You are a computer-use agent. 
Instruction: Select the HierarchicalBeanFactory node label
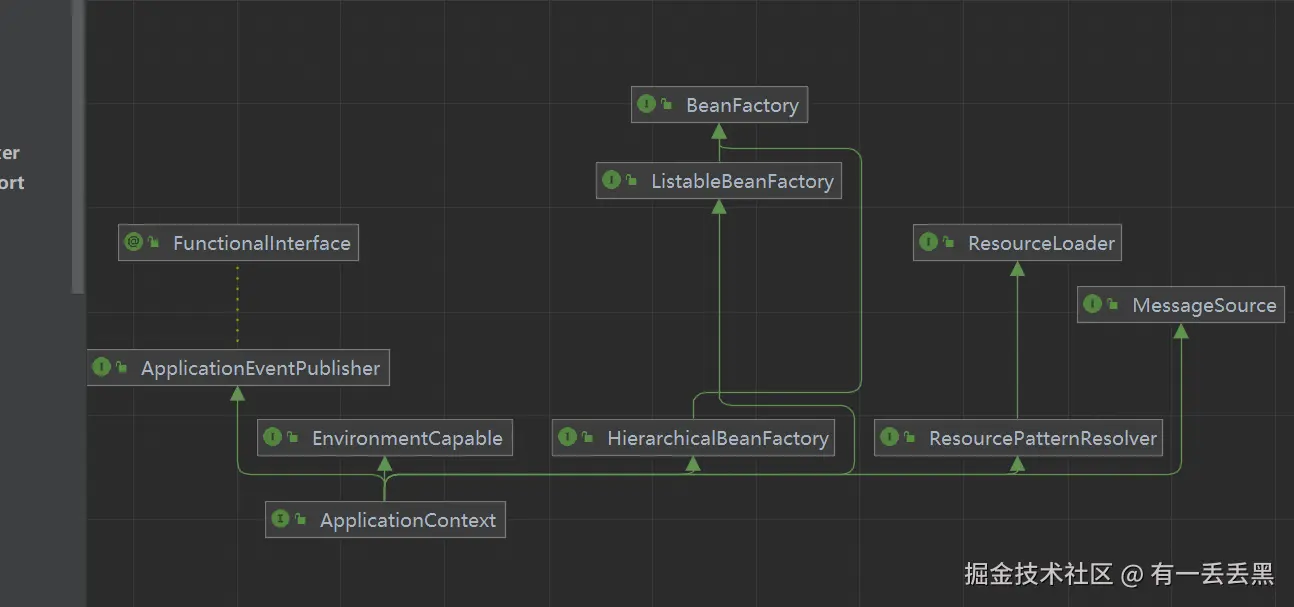point(717,438)
